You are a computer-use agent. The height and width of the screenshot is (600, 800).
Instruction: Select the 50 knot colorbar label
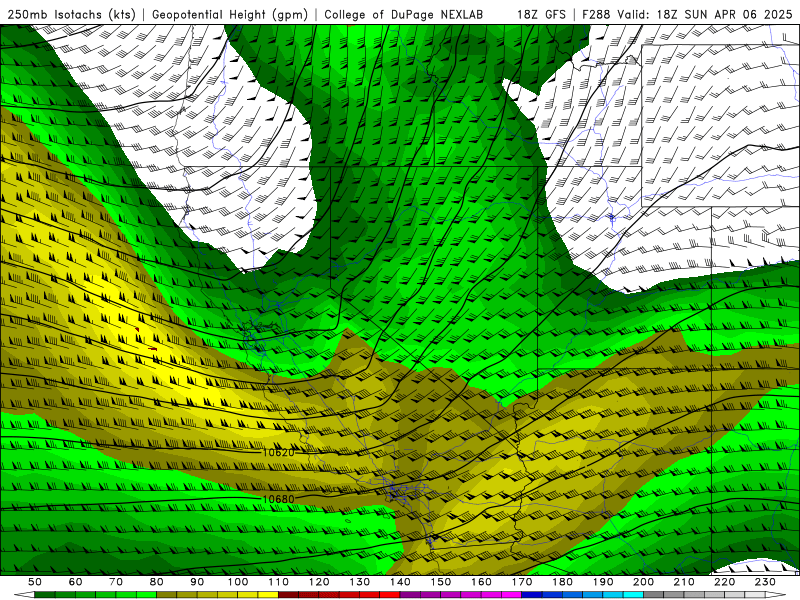point(35,582)
